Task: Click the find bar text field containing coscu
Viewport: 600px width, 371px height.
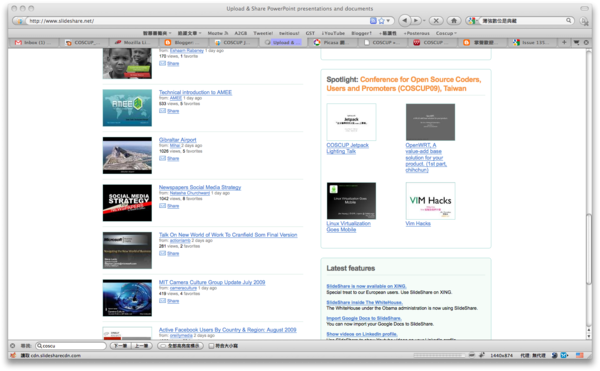Action: (x=71, y=346)
